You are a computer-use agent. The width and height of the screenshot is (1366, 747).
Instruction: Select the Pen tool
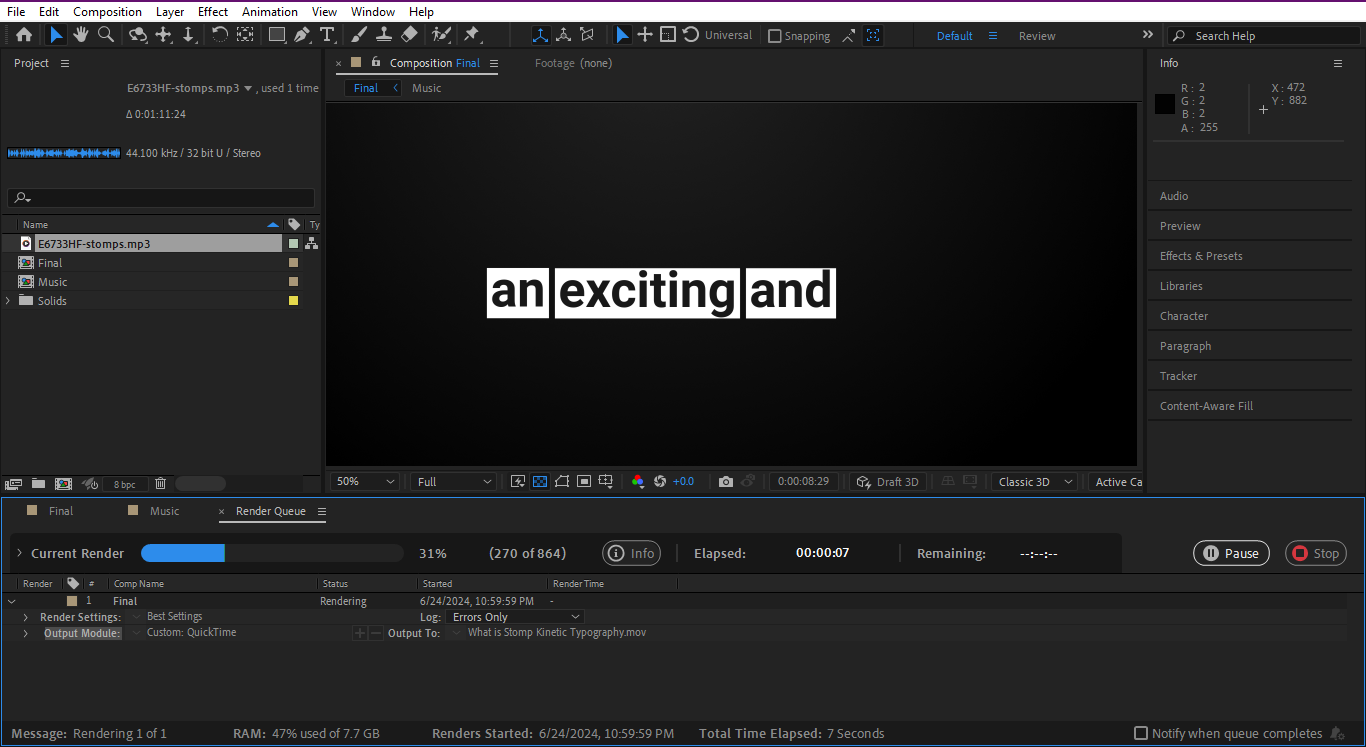302,35
